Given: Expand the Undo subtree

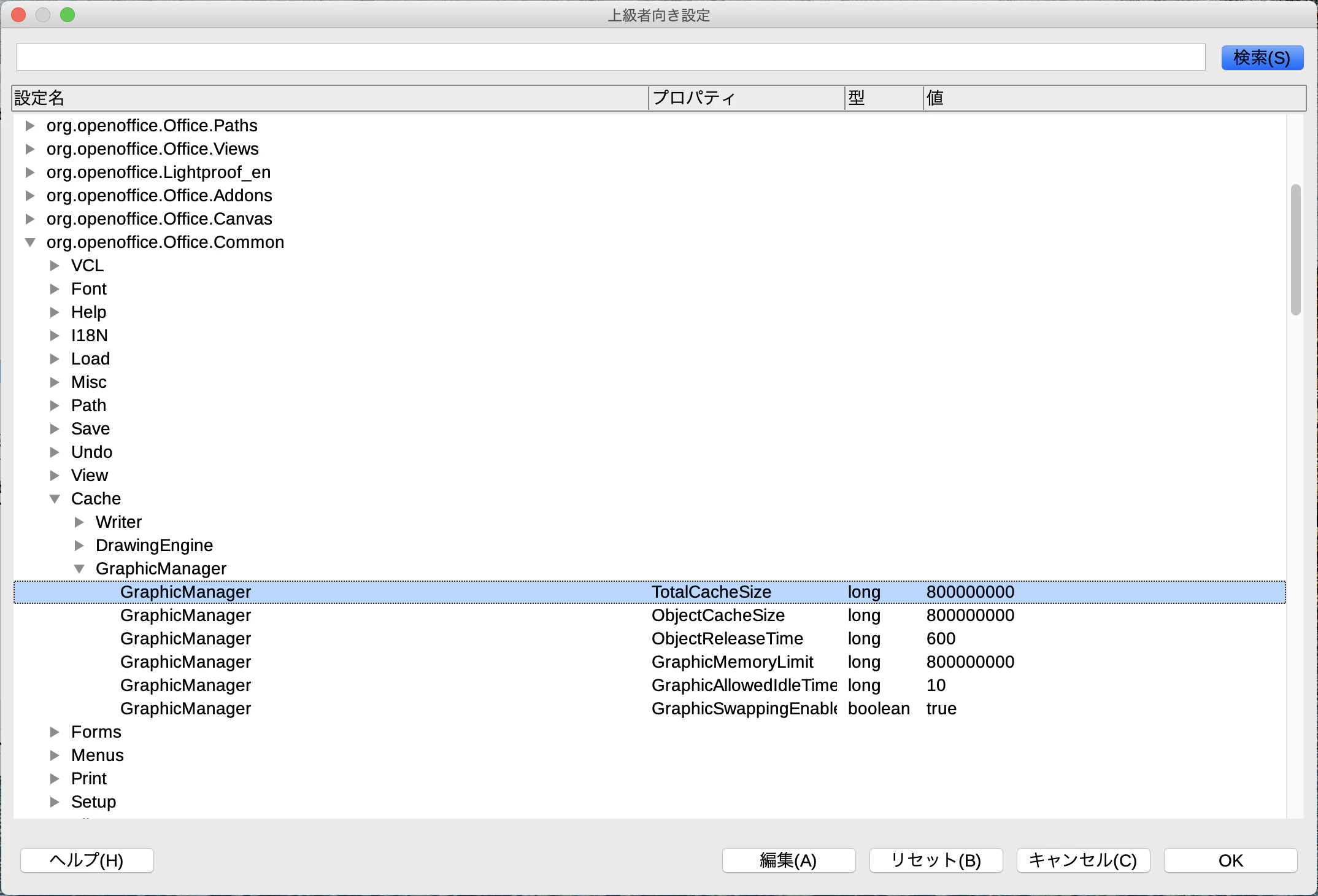Looking at the screenshot, I should click(55, 452).
